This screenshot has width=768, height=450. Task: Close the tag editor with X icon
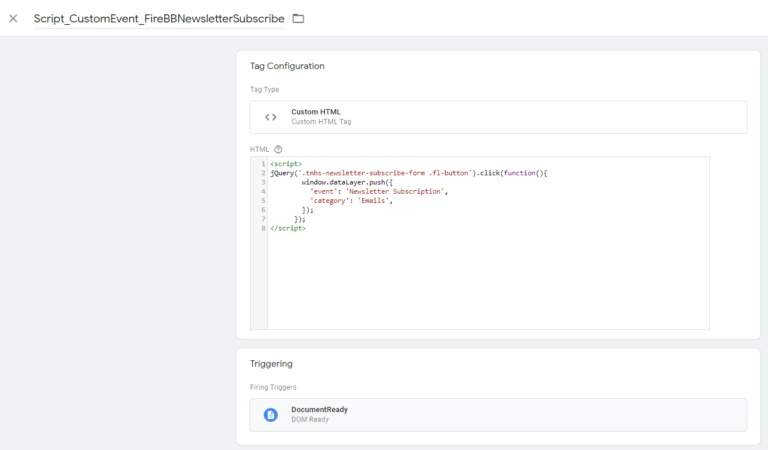tap(13, 19)
